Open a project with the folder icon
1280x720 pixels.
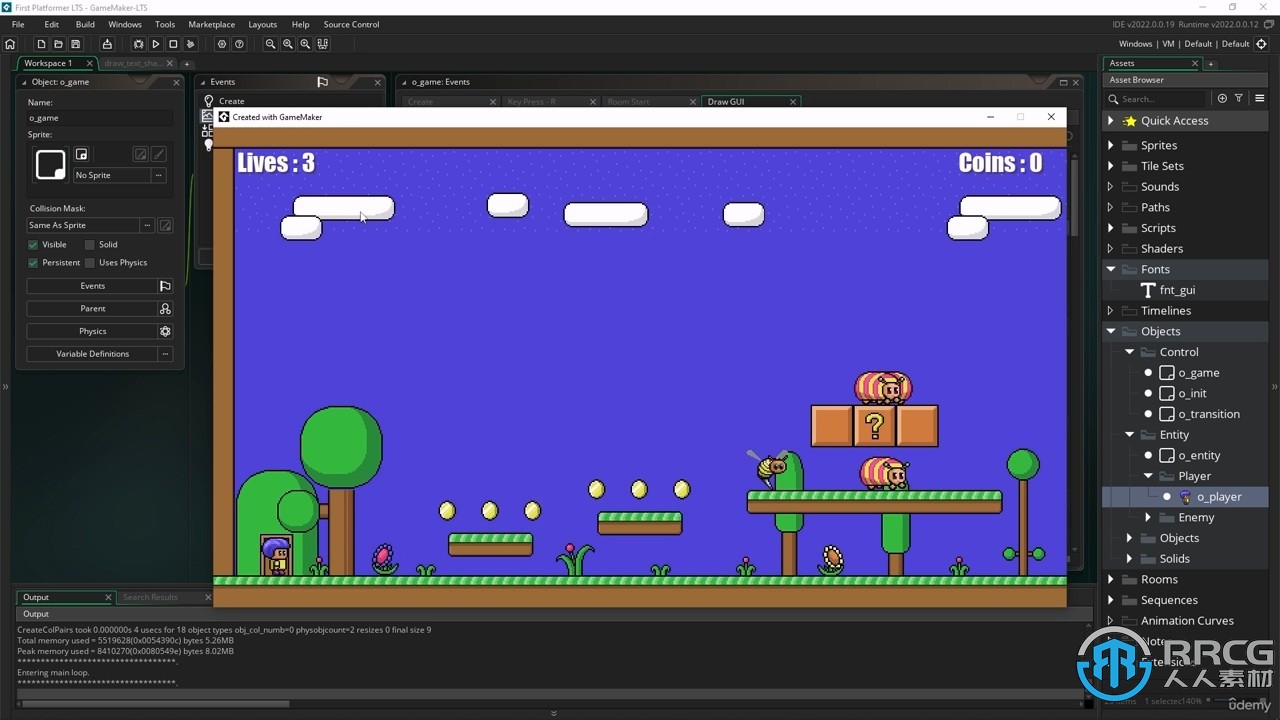click(x=58, y=44)
